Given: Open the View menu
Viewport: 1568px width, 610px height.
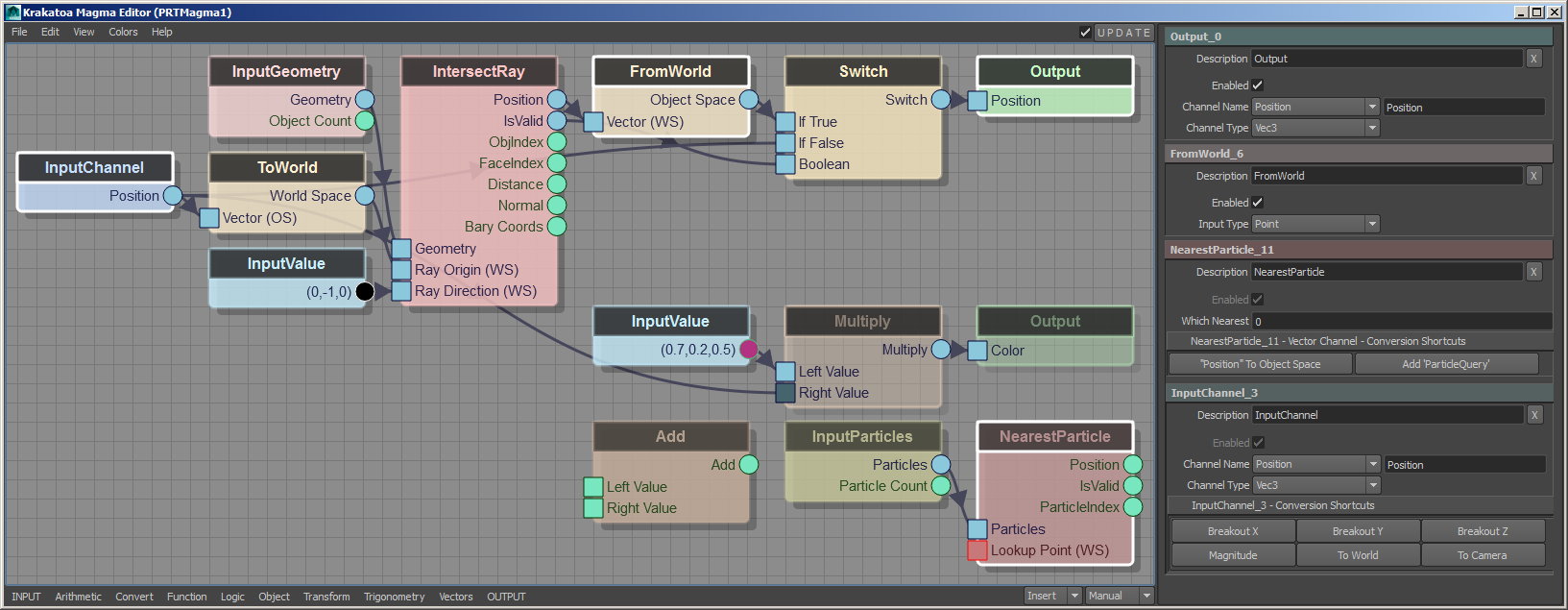Looking at the screenshot, I should click(84, 32).
